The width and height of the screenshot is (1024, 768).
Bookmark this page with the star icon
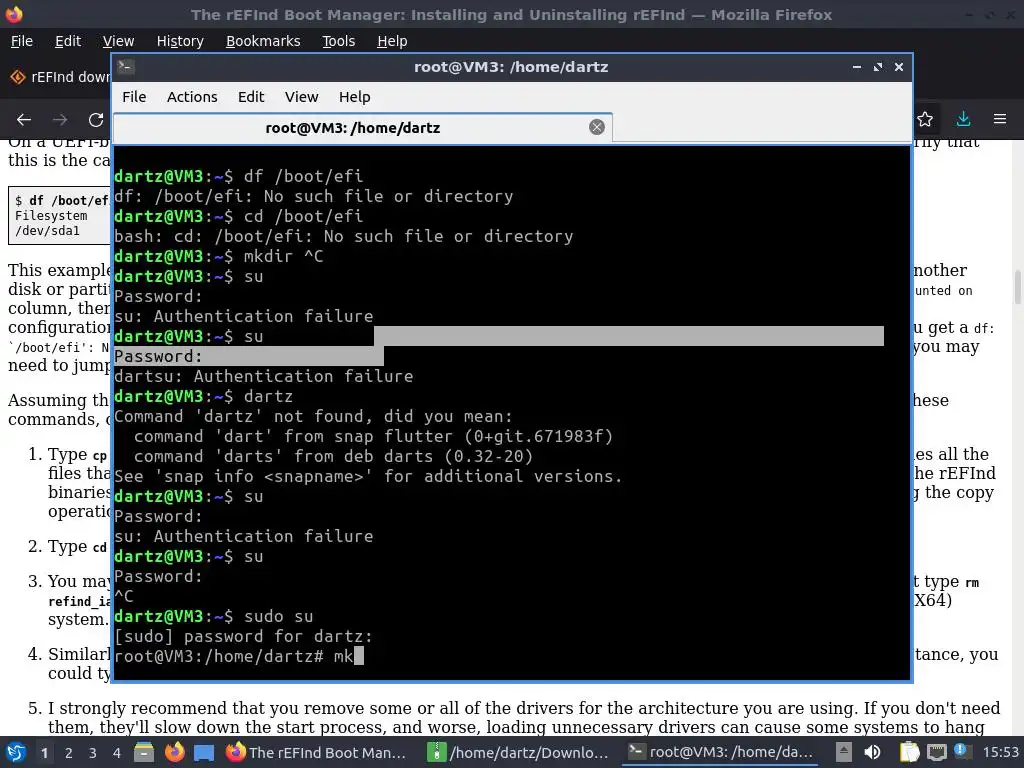(x=925, y=120)
